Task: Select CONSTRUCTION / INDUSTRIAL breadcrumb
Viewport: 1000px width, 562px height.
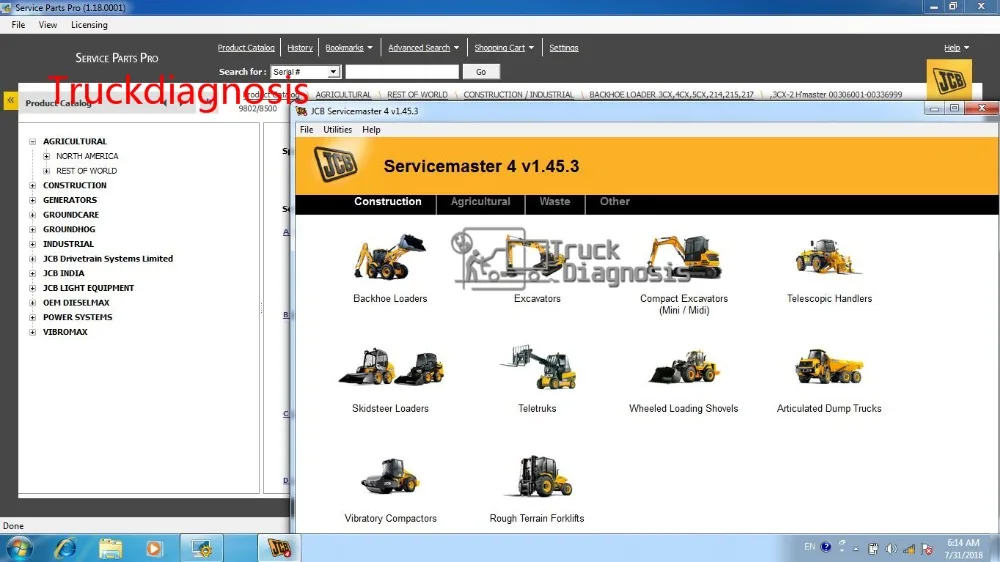Action: (518, 94)
